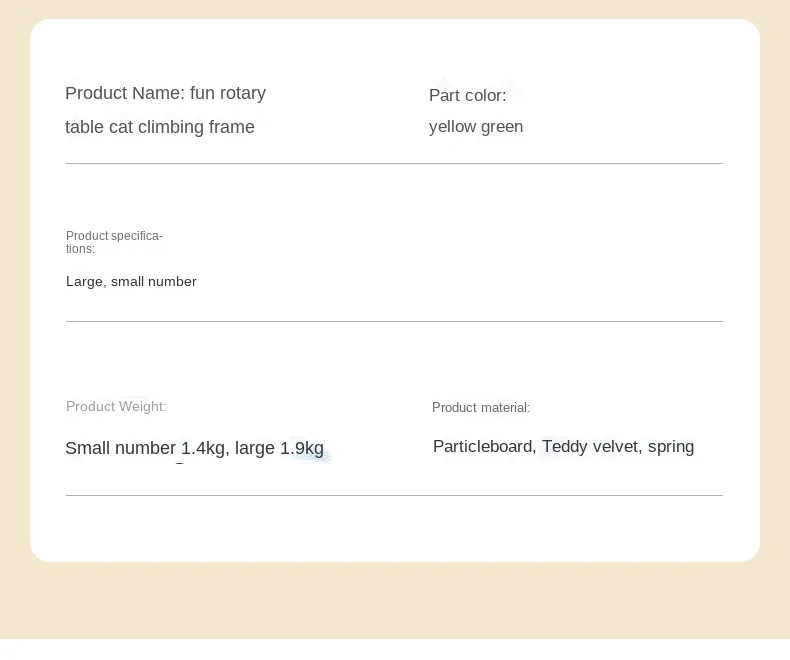Click the "Product Name:" label
Image resolution: width=790 pixels, height=660 pixels.
coord(124,94)
